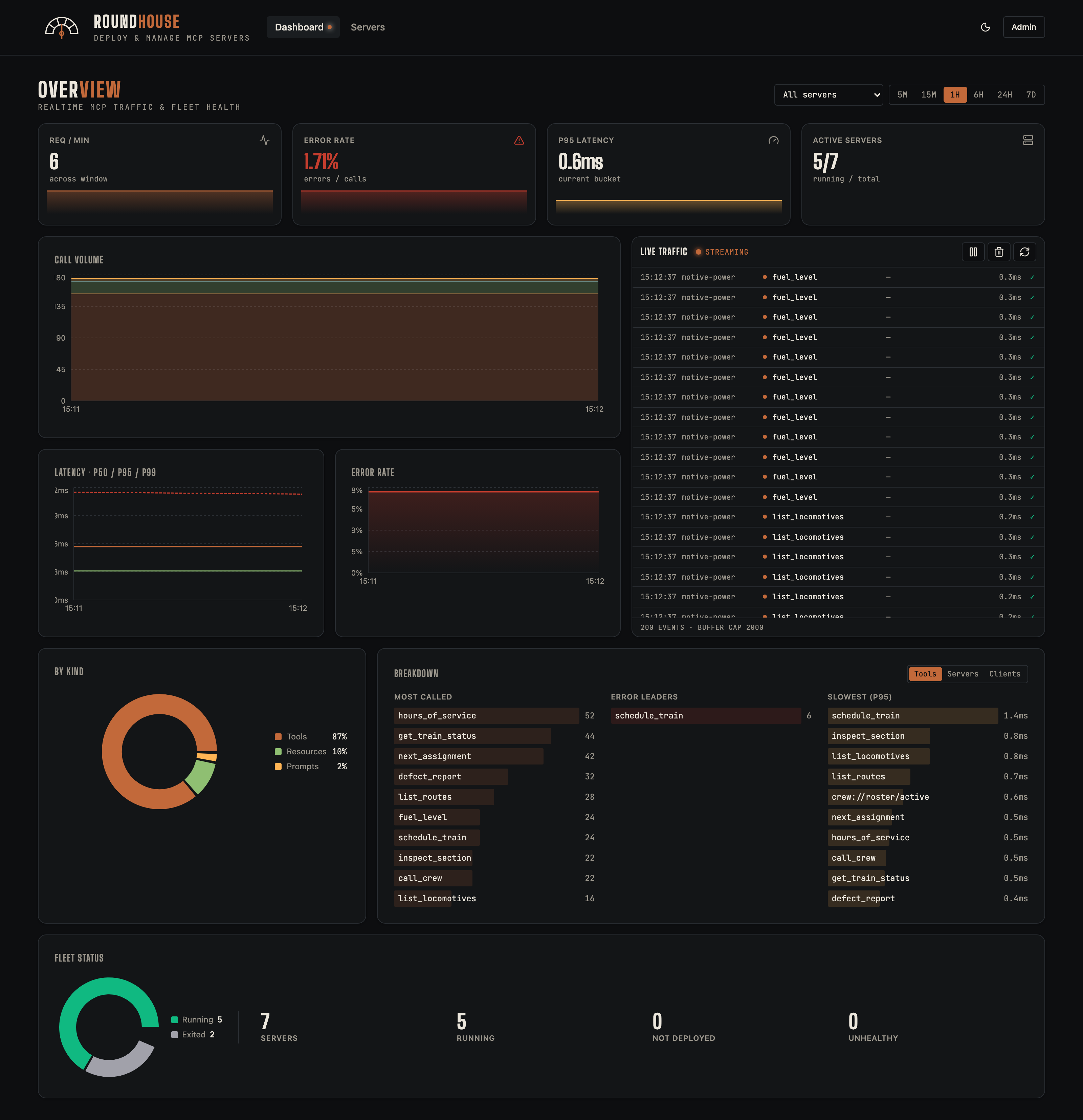Viewport: 1083px width, 1120px height.
Task: Select the 7D time range
Action: tap(1031, 95)
